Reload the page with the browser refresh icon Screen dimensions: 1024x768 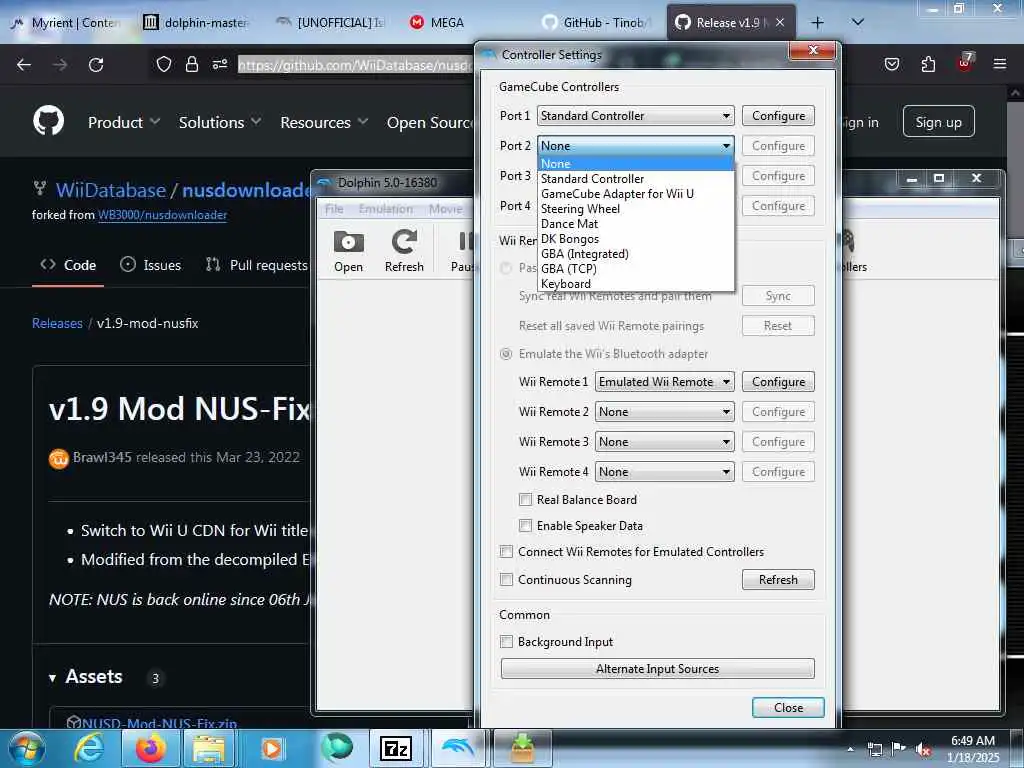[x=96, y=65]
